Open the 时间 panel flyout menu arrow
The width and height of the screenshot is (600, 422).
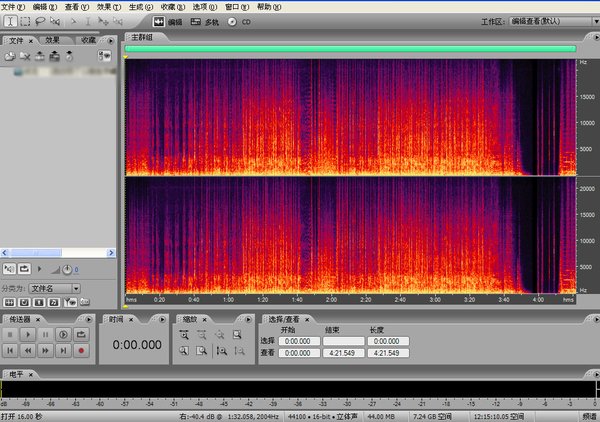[x=162, y=319]
